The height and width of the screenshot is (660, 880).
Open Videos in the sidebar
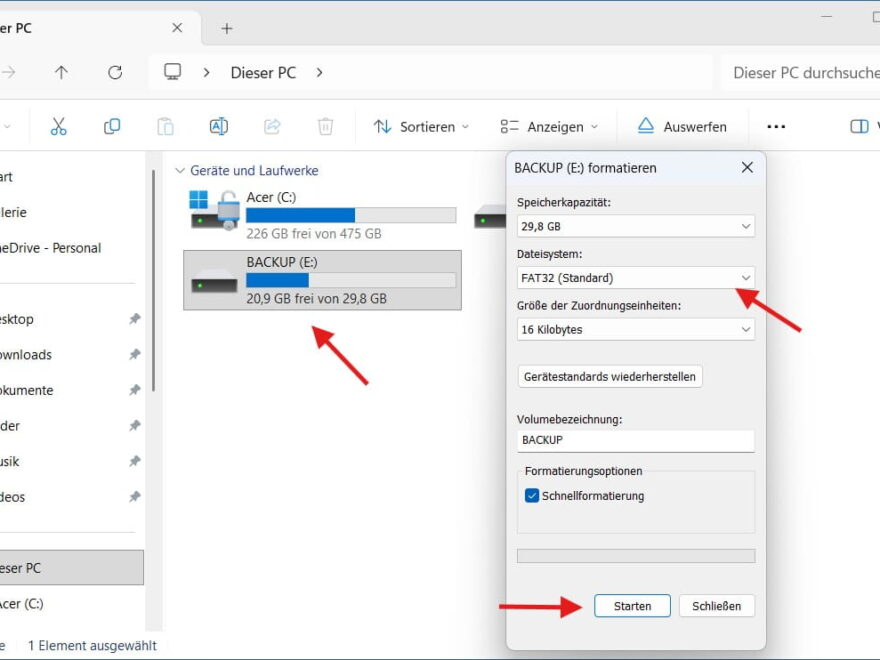tap(12, 497)
